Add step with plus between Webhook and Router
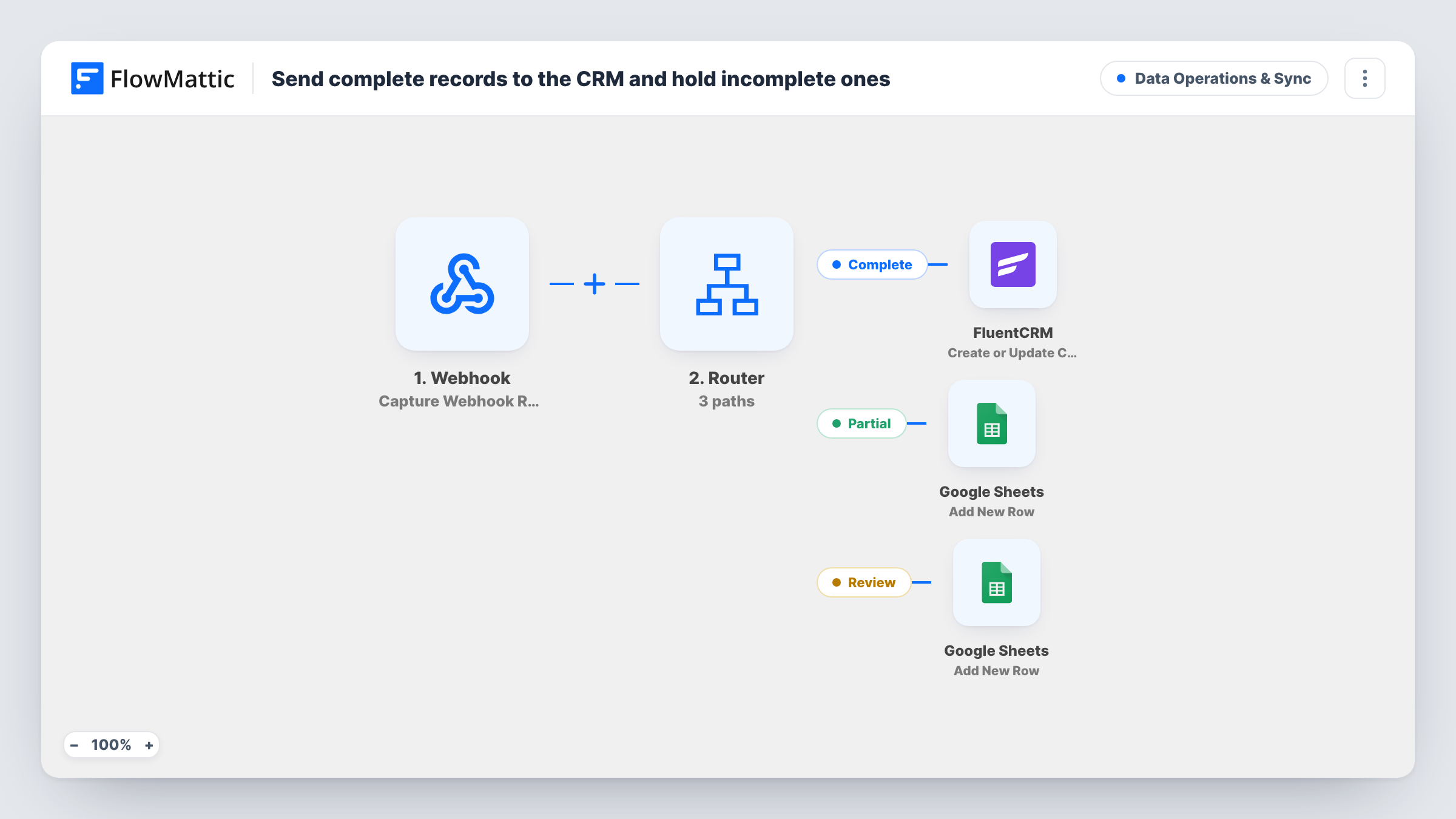Viewport: 1456px width, 819px height. pyautogui.click(x=595, y=284)
